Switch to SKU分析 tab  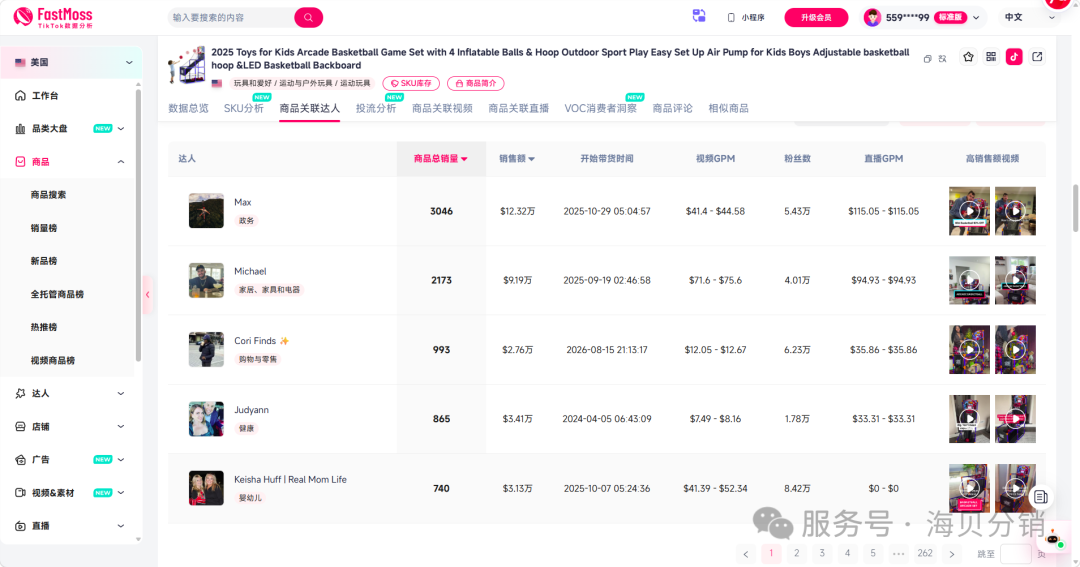[244, 109]
